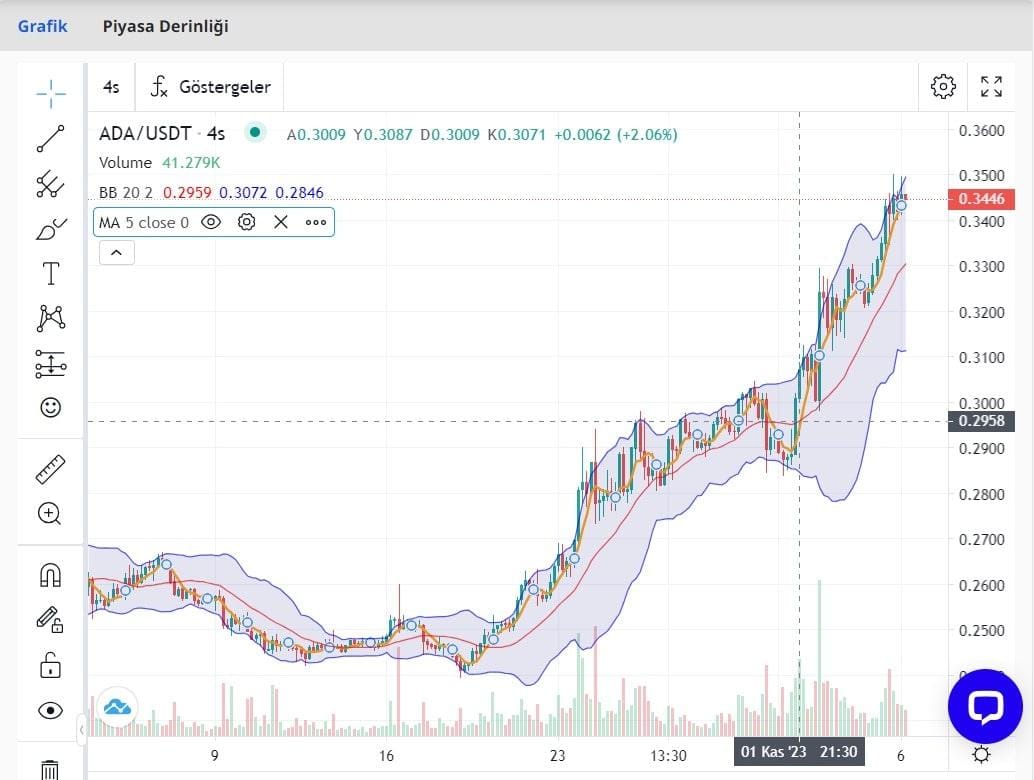Viewport: 1034px width, 780px height.
Task: Open the emoji icons tool
Action: coord(51,407)
